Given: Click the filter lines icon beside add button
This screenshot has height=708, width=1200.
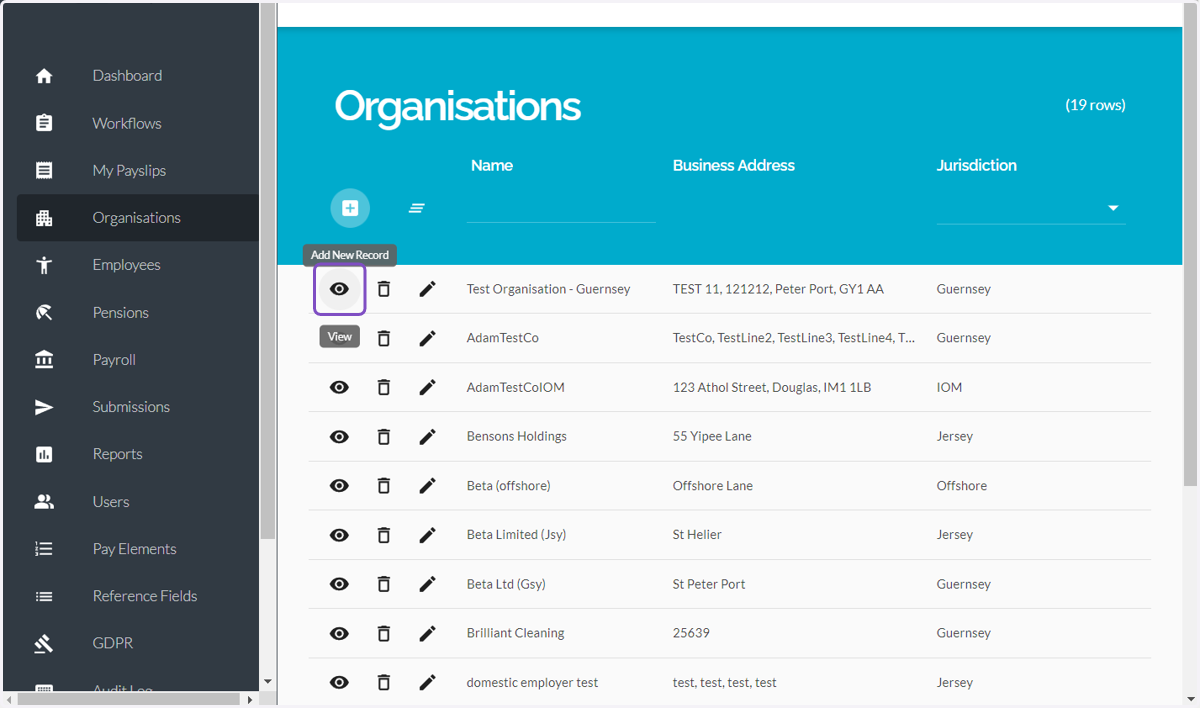Looking at the screenshot, I should tap(417, 208).
